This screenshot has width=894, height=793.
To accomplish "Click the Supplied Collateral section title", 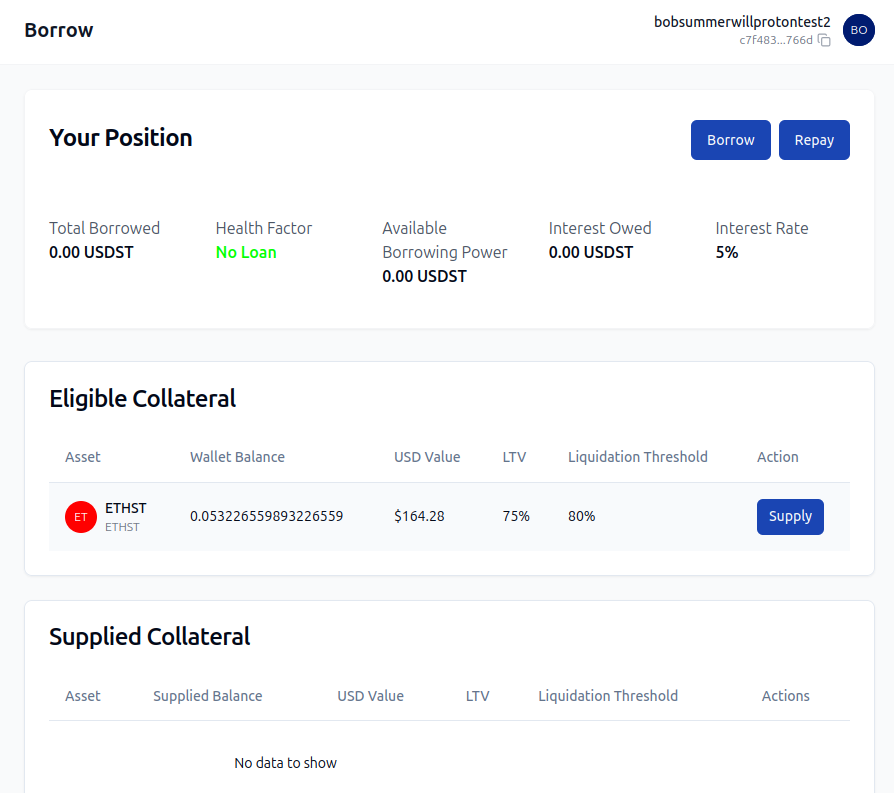I will (x=149, y=636).
